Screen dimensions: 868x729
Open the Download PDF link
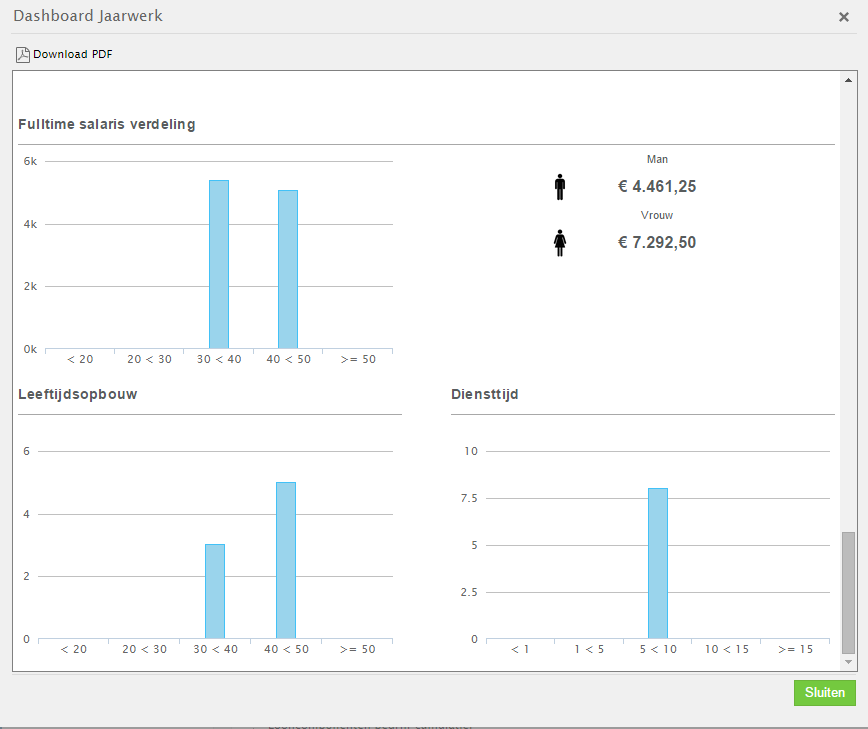(73, 54)
